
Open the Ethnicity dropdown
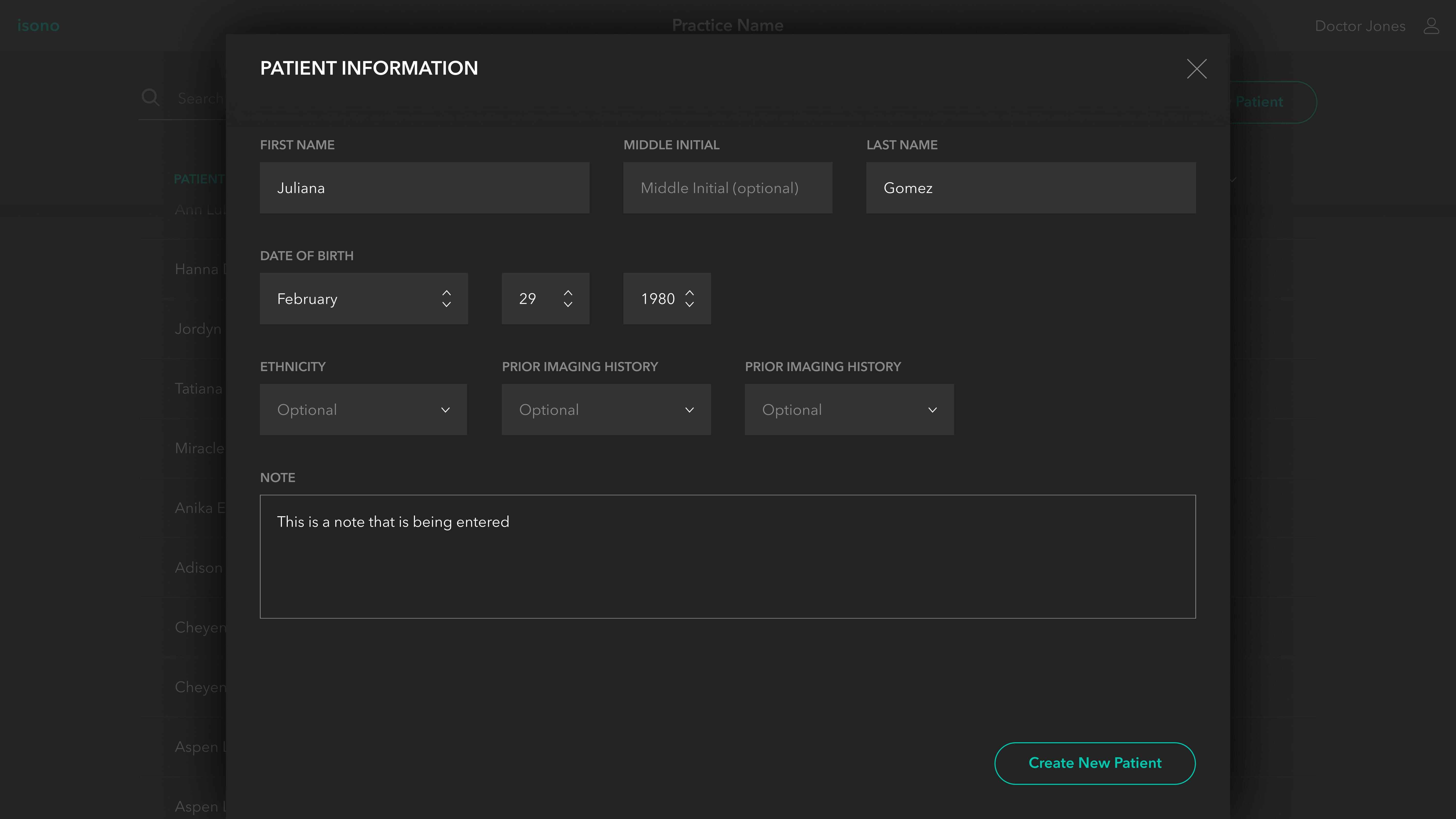(363, 409)
